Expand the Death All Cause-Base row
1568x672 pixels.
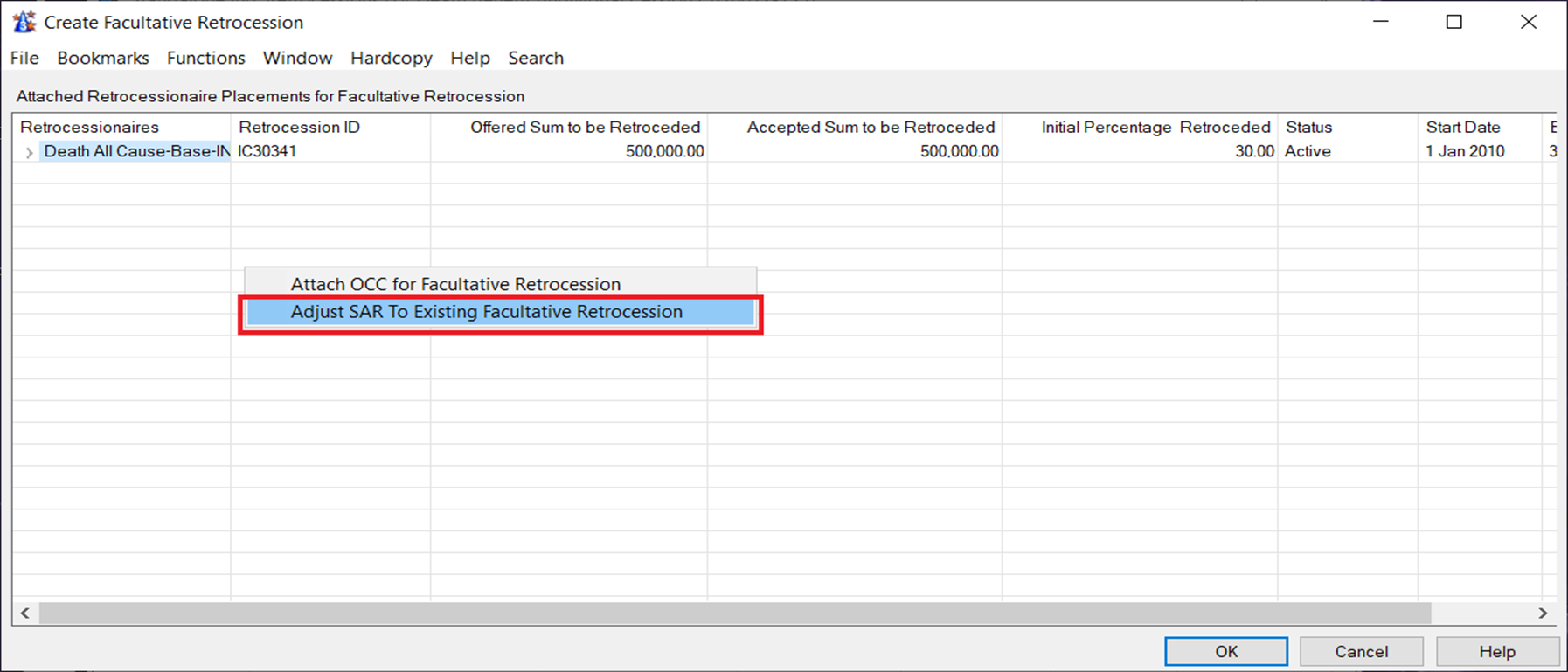29,152
